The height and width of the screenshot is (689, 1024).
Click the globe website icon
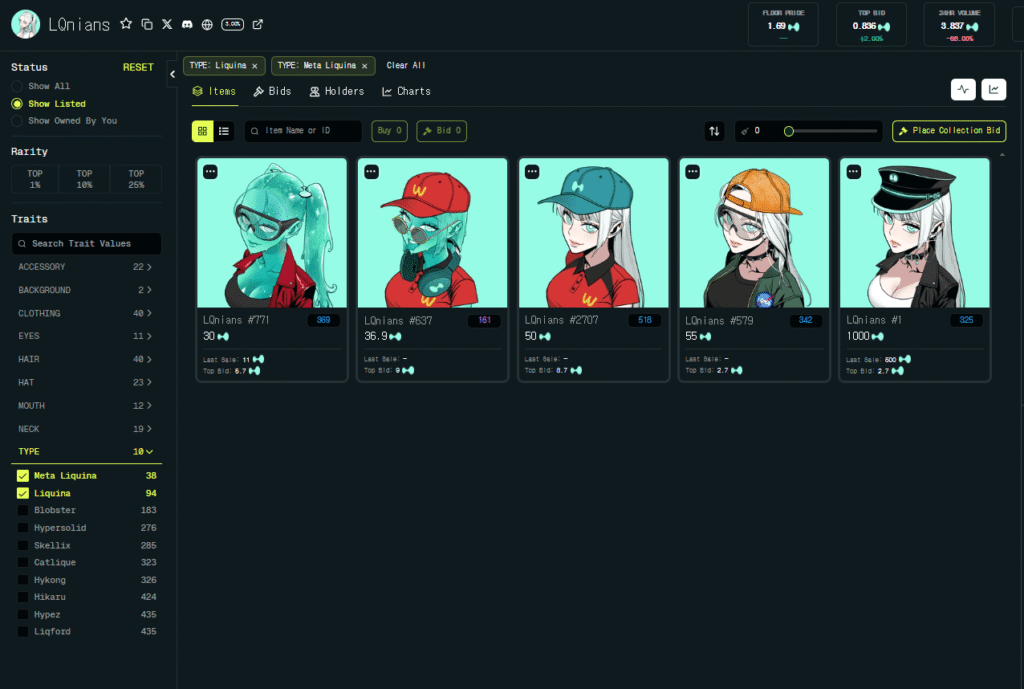[207, 24]
